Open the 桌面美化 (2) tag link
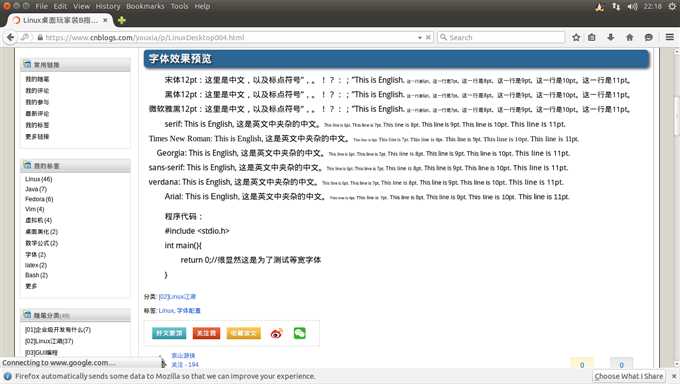The height and width of the screenshot is (384, 680). pos(42,232)
